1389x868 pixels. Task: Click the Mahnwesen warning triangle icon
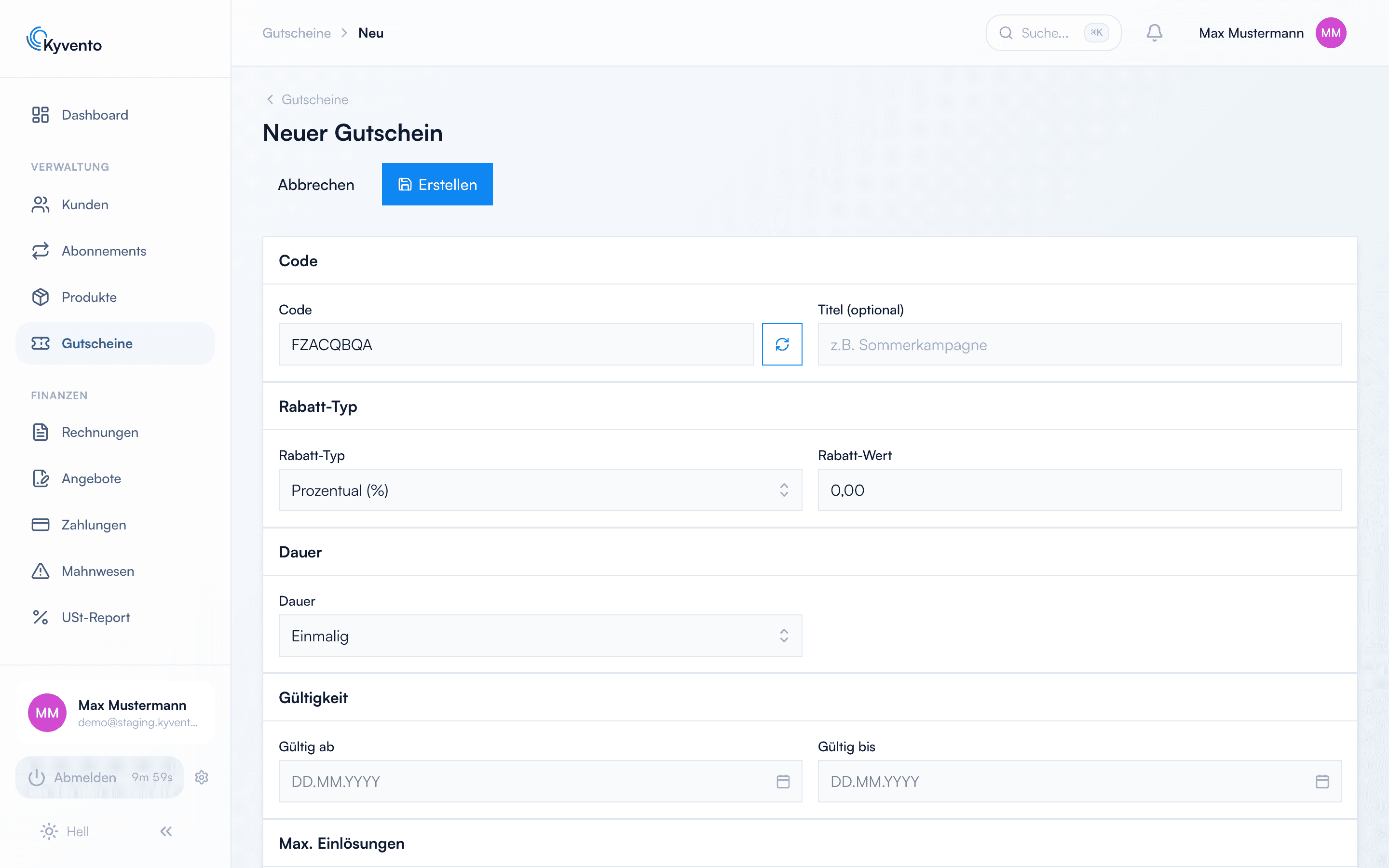(40, 571)
